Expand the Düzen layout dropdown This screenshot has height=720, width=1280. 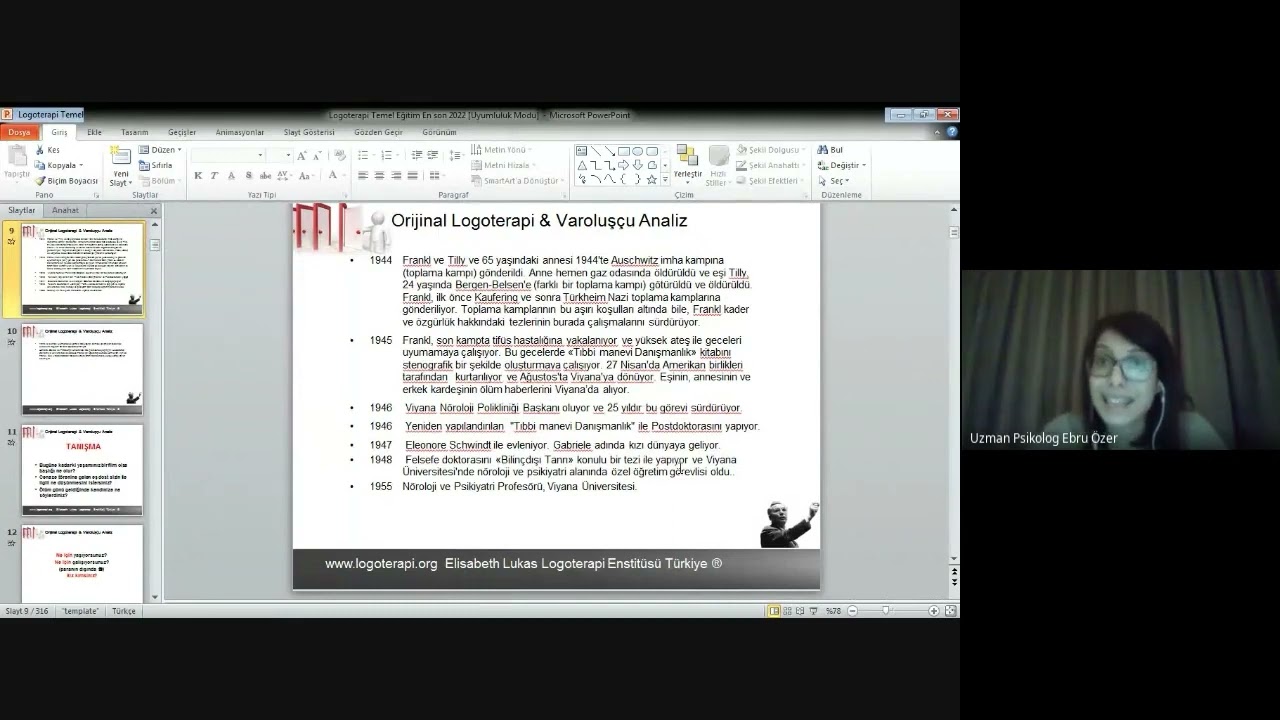pyautogui.click(x=160, y=150)
